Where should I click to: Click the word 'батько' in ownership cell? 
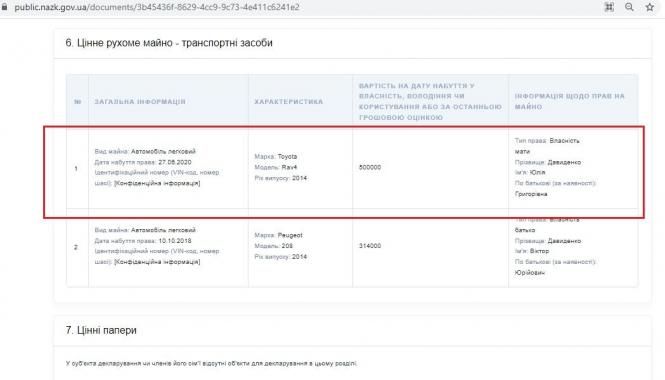(x=525, y=230)
